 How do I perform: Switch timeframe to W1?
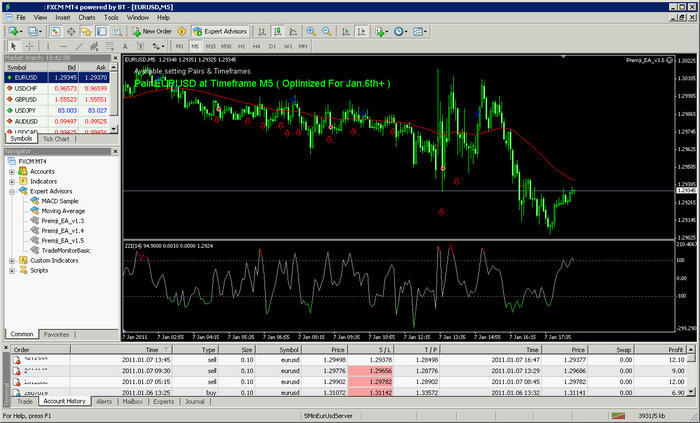(288, 46)
